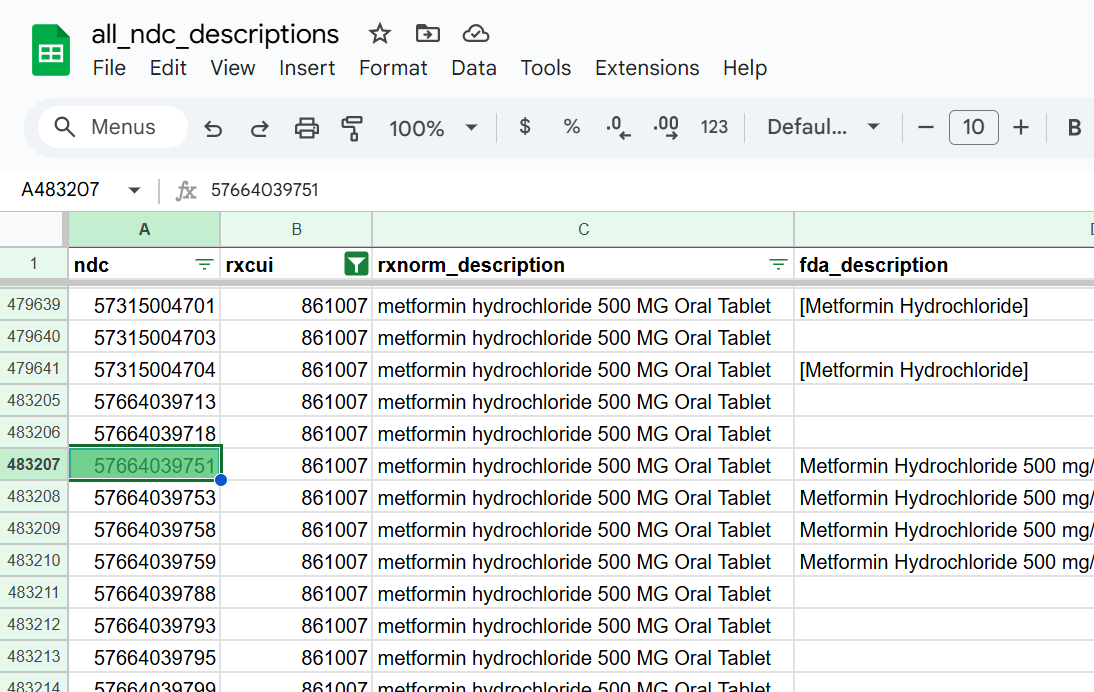Open the Data menu
This screenshot has width=1094, height=692.
coord(473,68)
